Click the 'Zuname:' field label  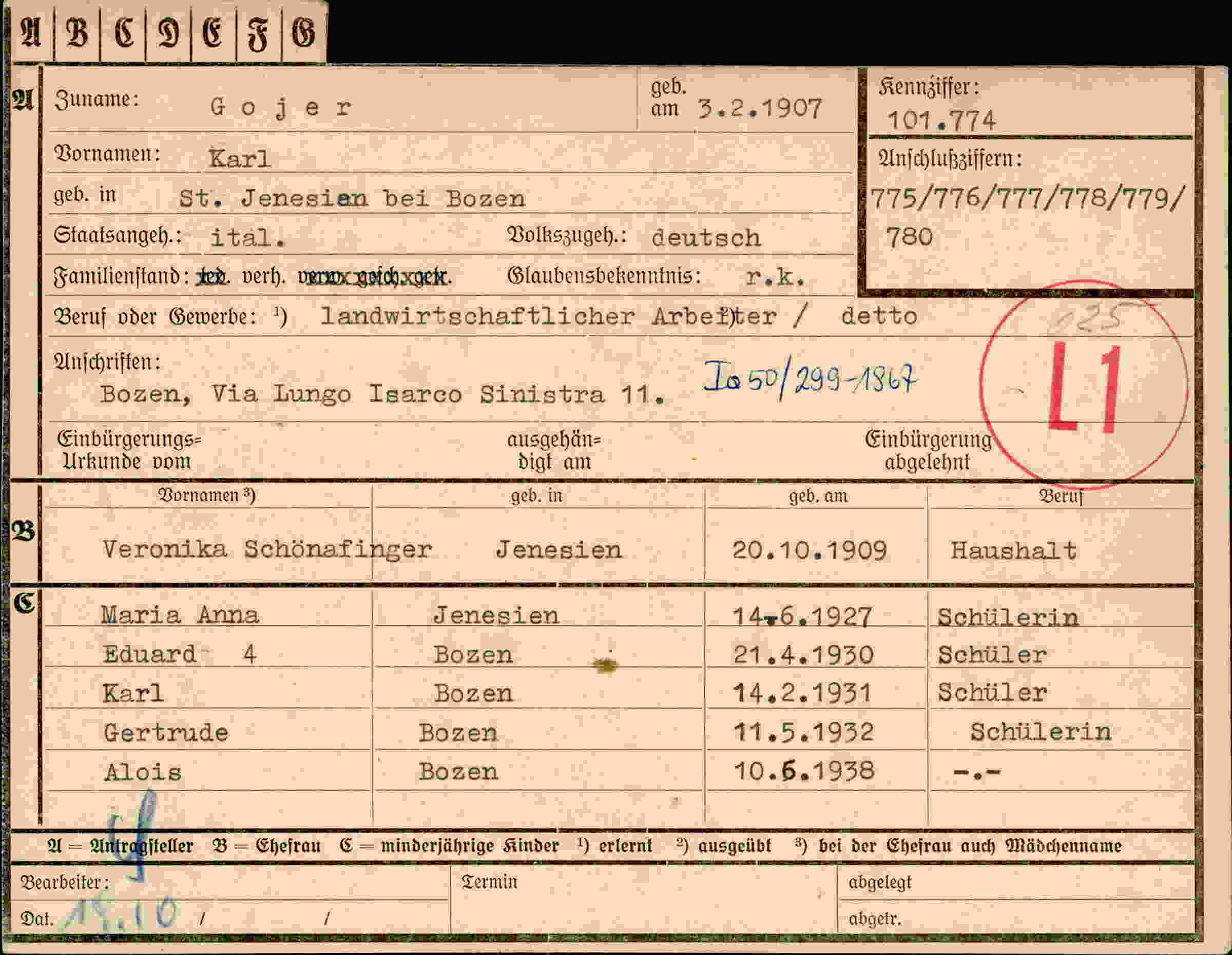click(97, 99)
